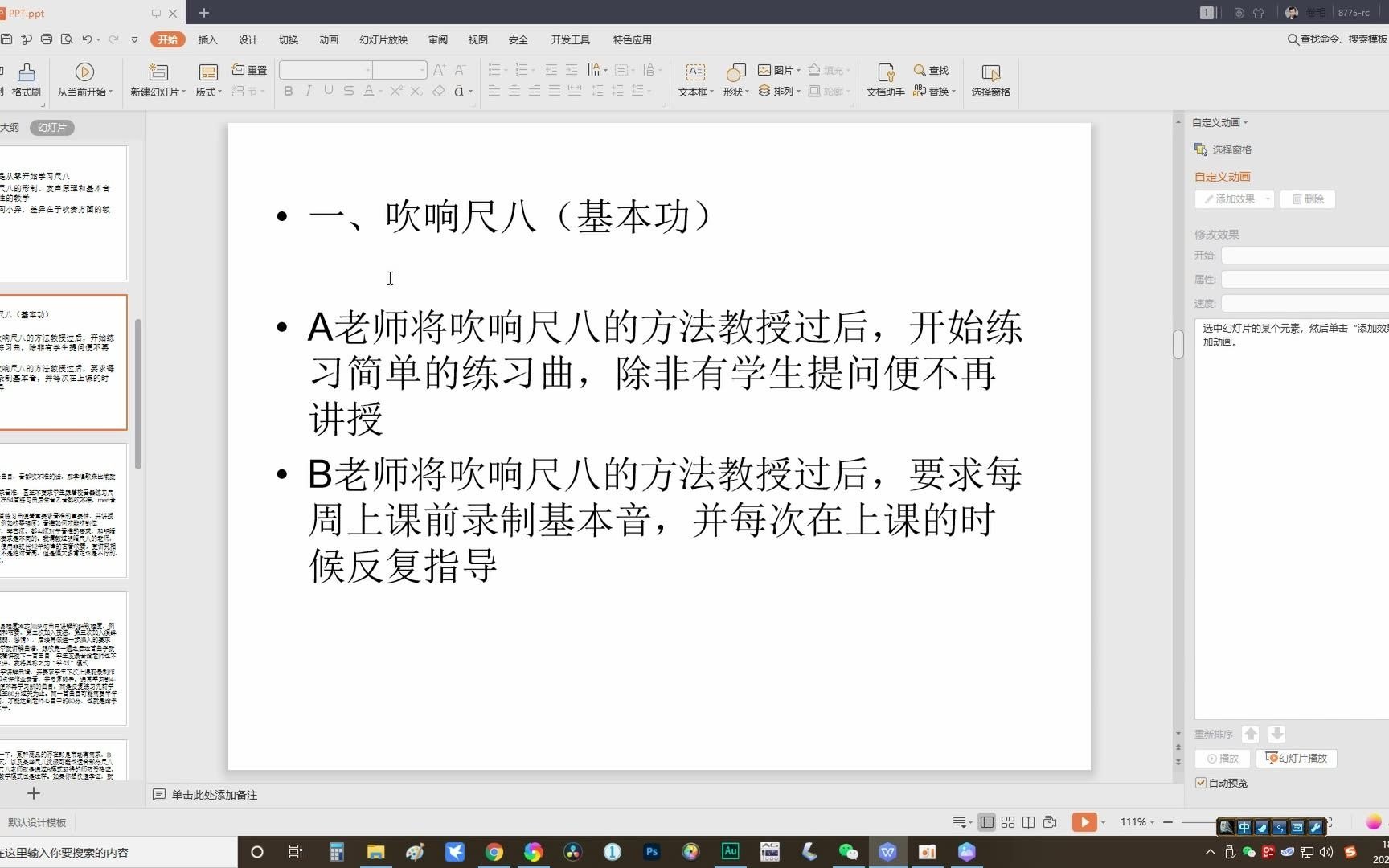Expand the quick access toolbar customize arrow

(x=134, y=39)
